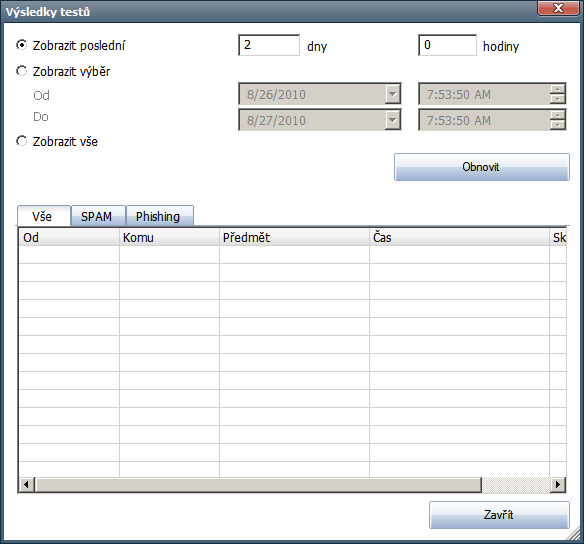Select the Zobrazit poslední radio button
The width and height of the screenshot is (584, 544).
tap(22, 45)
